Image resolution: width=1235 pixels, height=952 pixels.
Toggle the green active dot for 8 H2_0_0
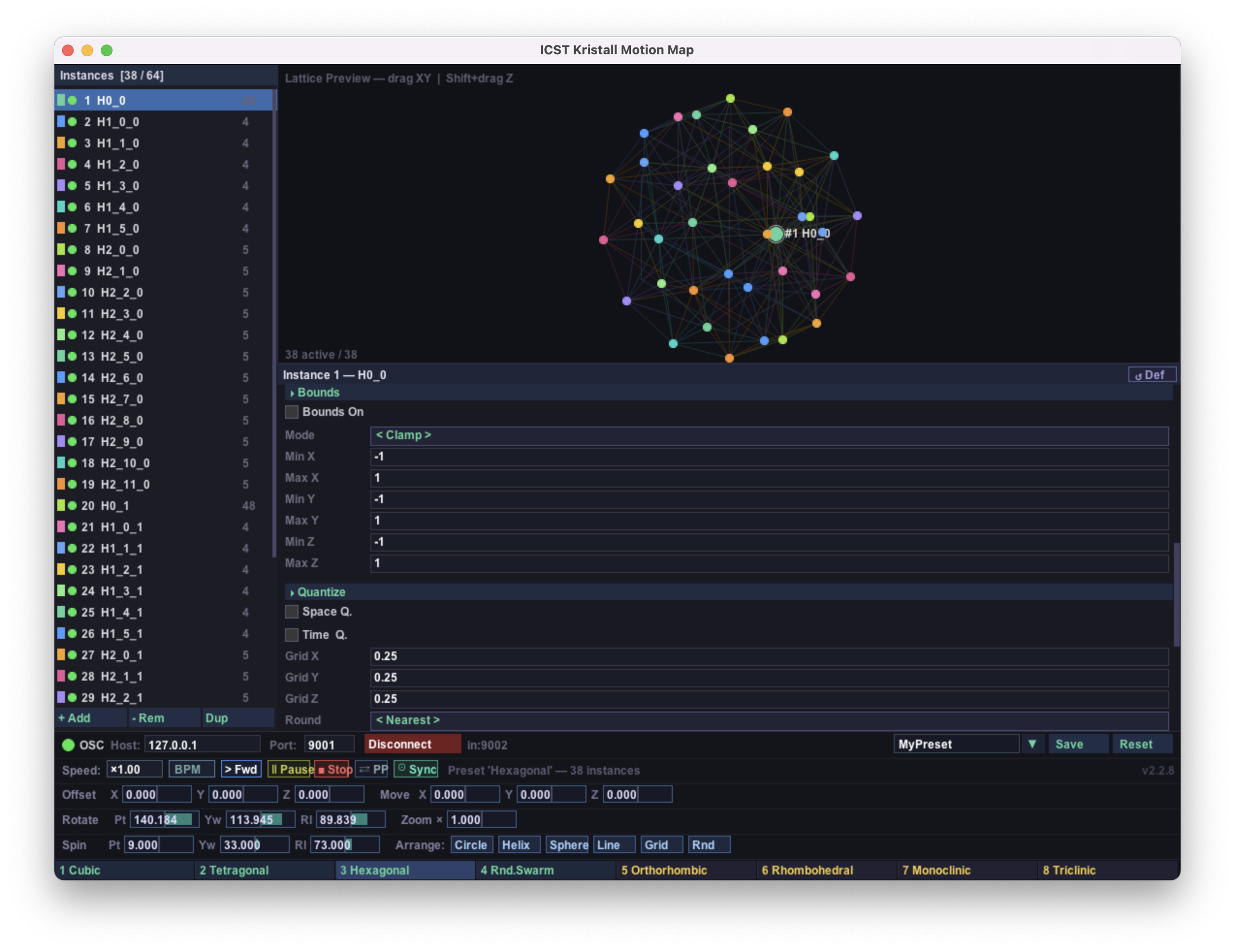pyautogui.click(x=73, y=249)
